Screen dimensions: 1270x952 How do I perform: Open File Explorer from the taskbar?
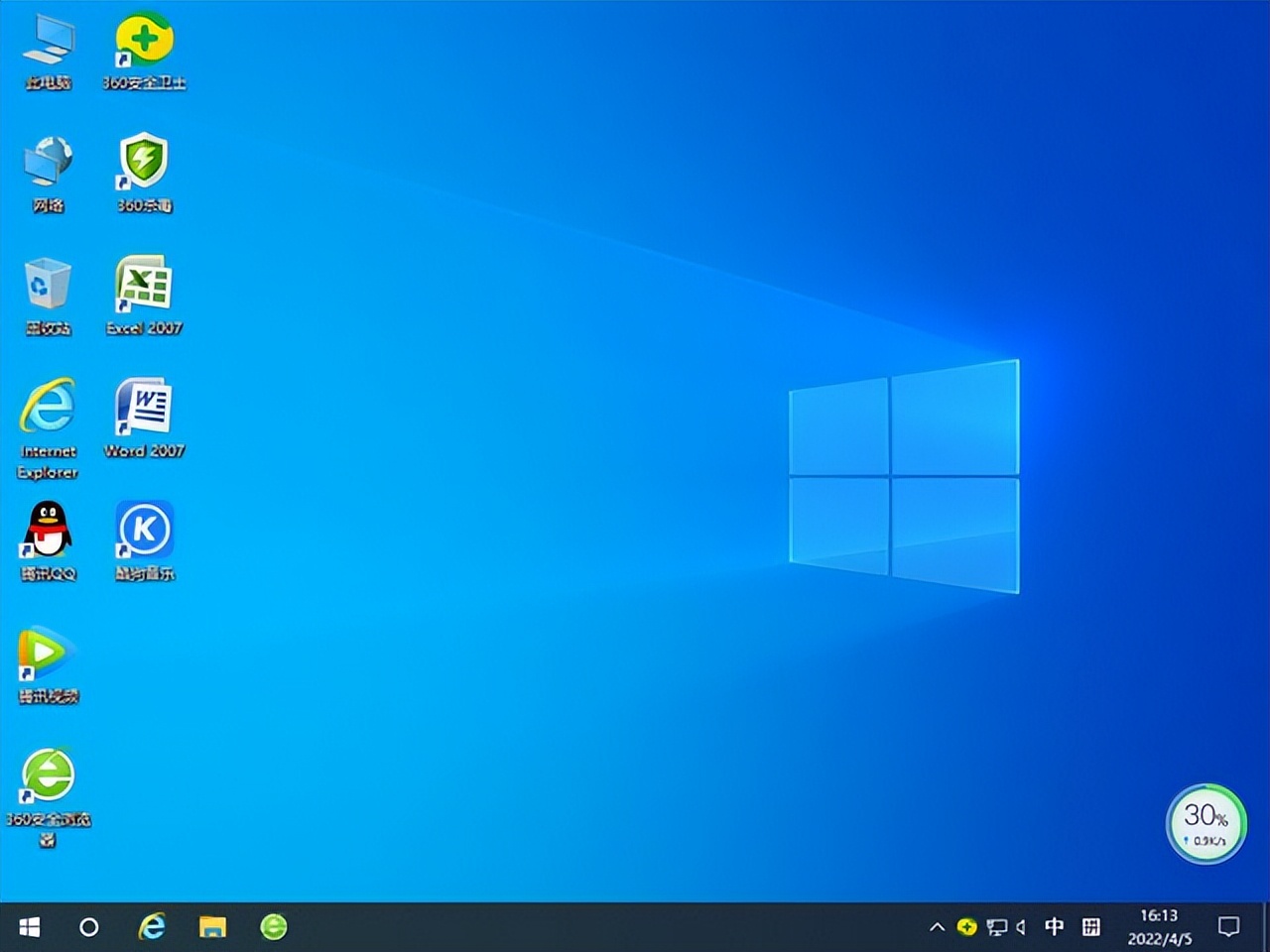(212, 927)
